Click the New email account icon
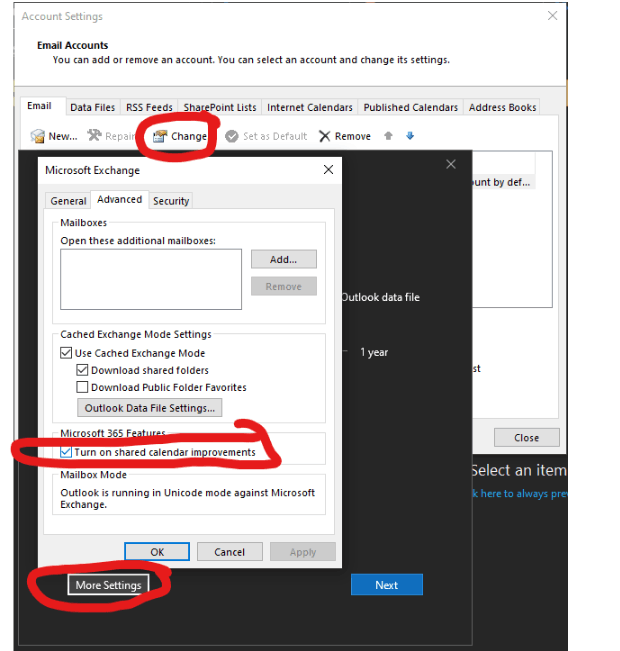 point(37,136)
